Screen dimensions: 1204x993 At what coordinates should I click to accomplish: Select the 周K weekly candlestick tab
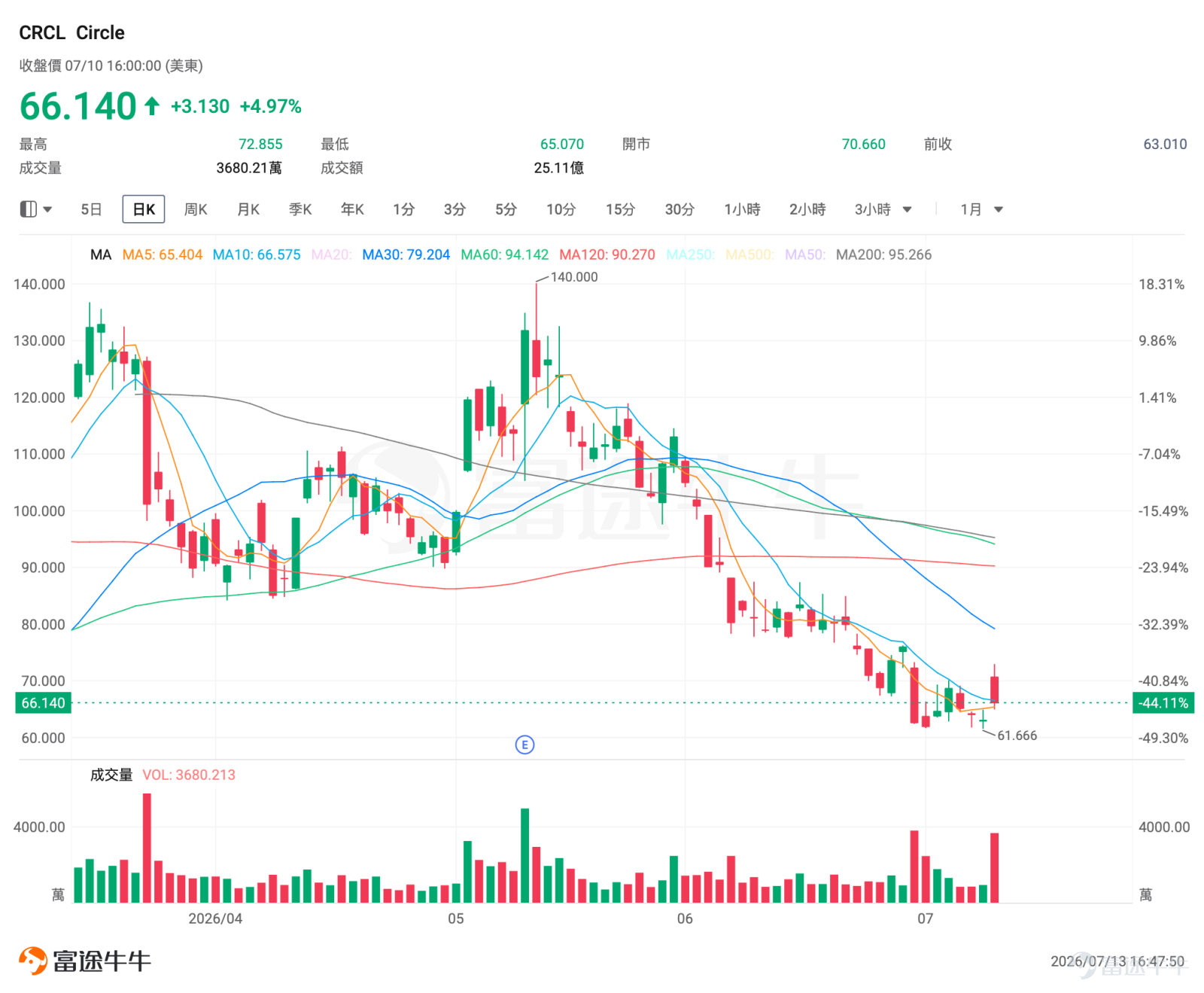pos(196,209)
